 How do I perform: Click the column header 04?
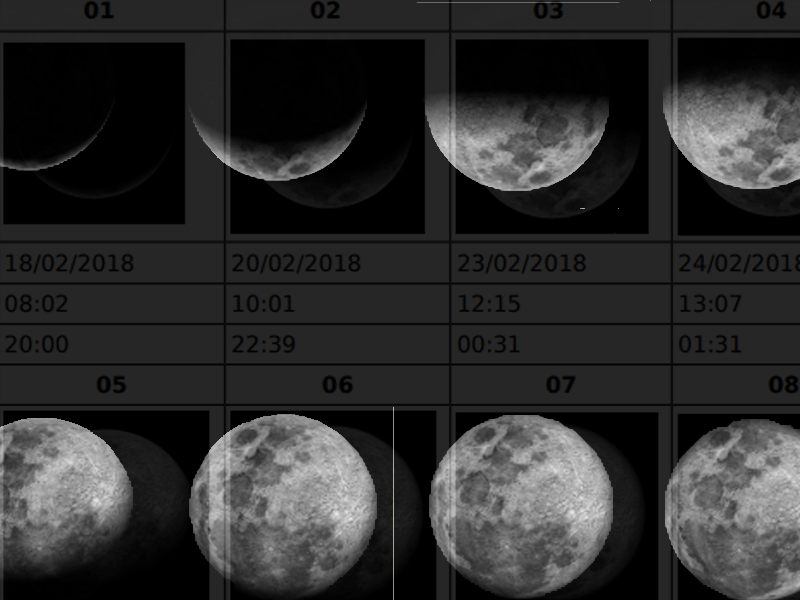(x=771, y=11)
